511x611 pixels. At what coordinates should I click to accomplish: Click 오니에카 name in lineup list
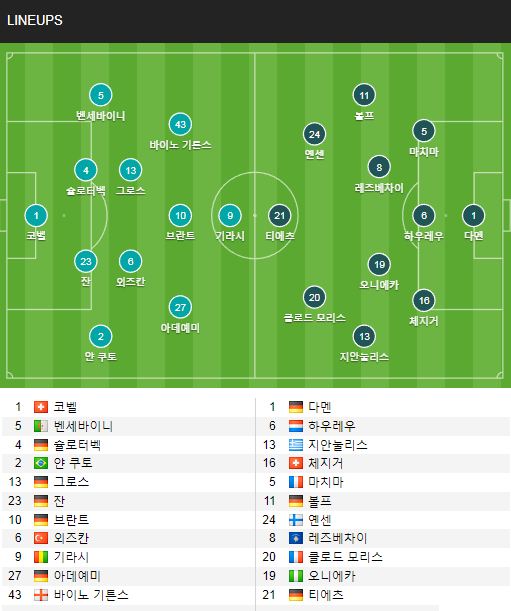coord(332,576)
